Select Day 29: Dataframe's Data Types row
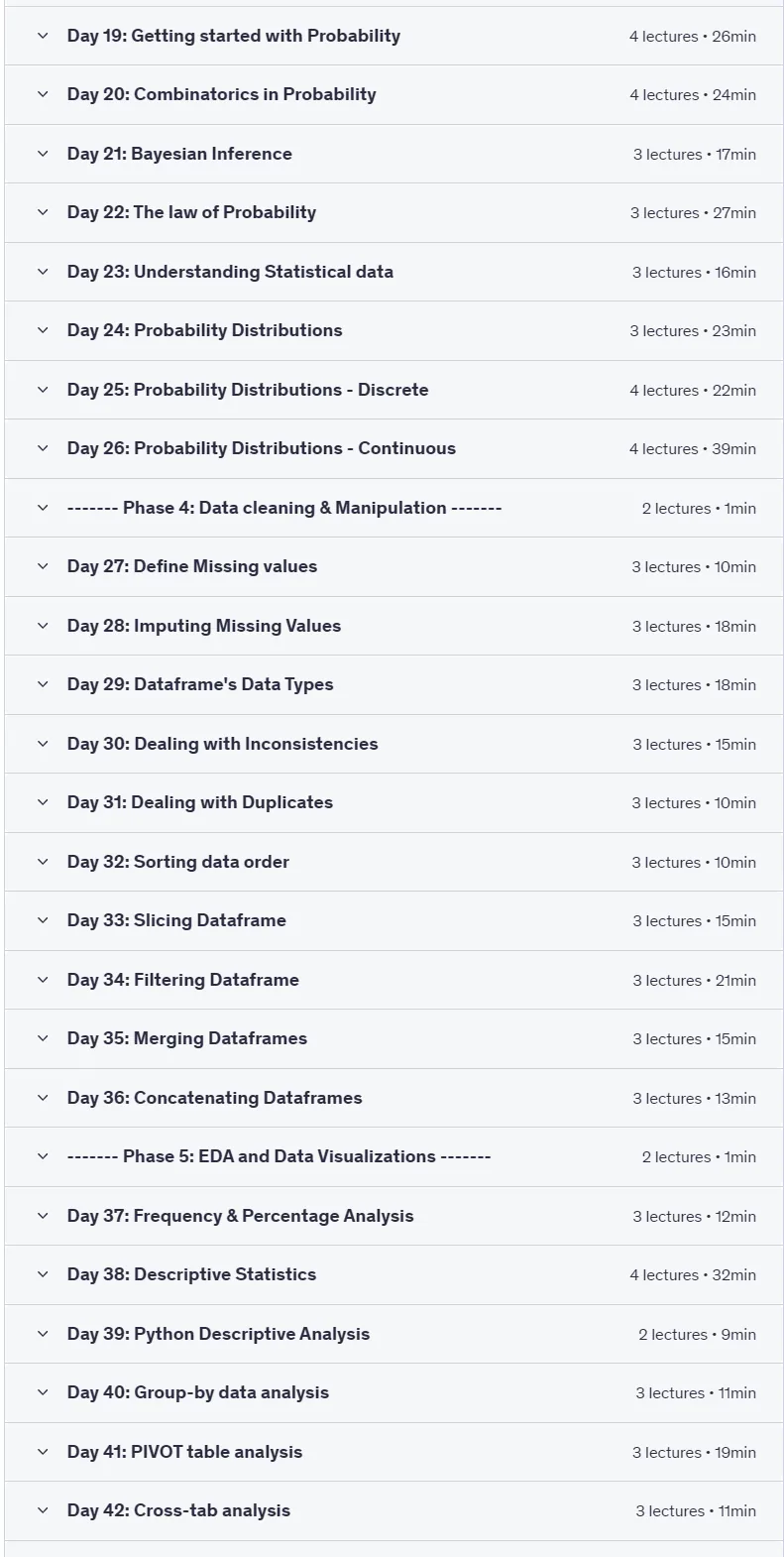 tap(393, 684)
